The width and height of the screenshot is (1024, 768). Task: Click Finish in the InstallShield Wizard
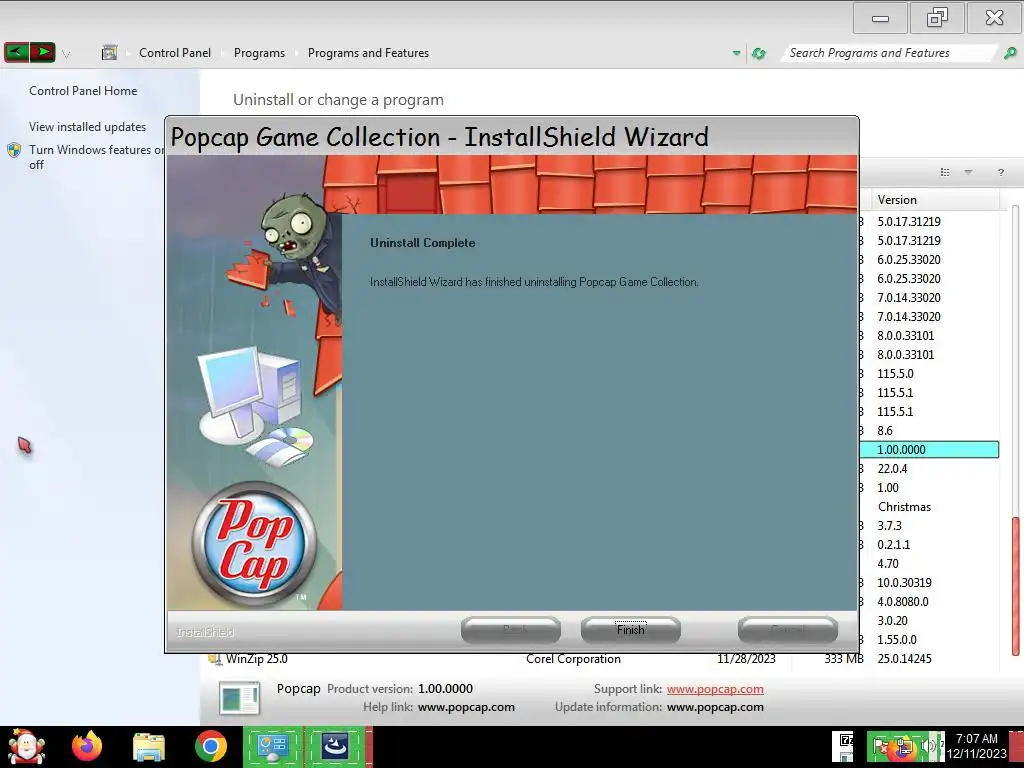point(630,630)
